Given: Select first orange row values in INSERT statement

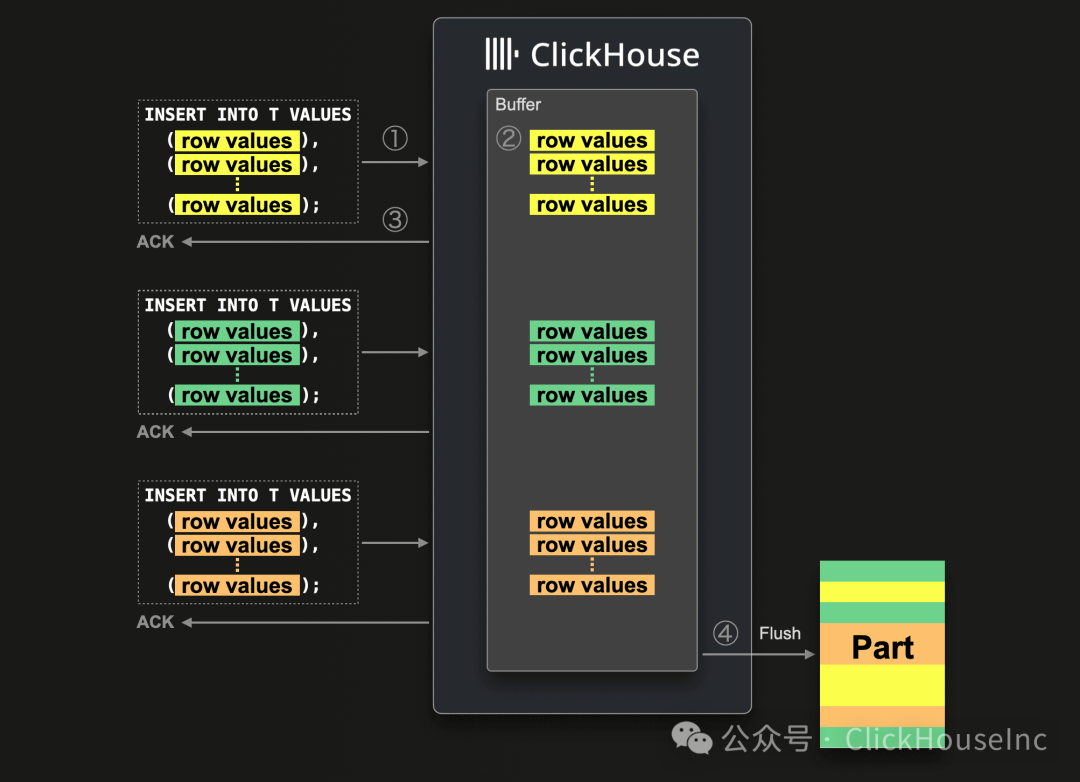Looking at the screenshot, I should tap(237, 522).
